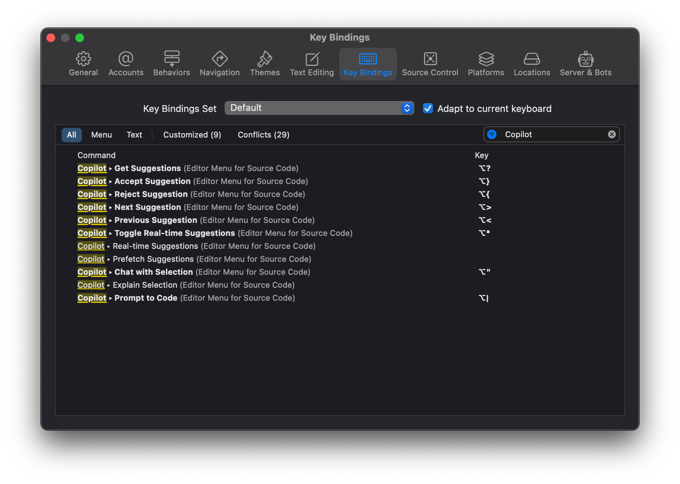Viewport: 680px width, 484px height.
Task: Select the Toggle Real-time Suggestions row
Action: pyautogui.click(x=340, y=233)
